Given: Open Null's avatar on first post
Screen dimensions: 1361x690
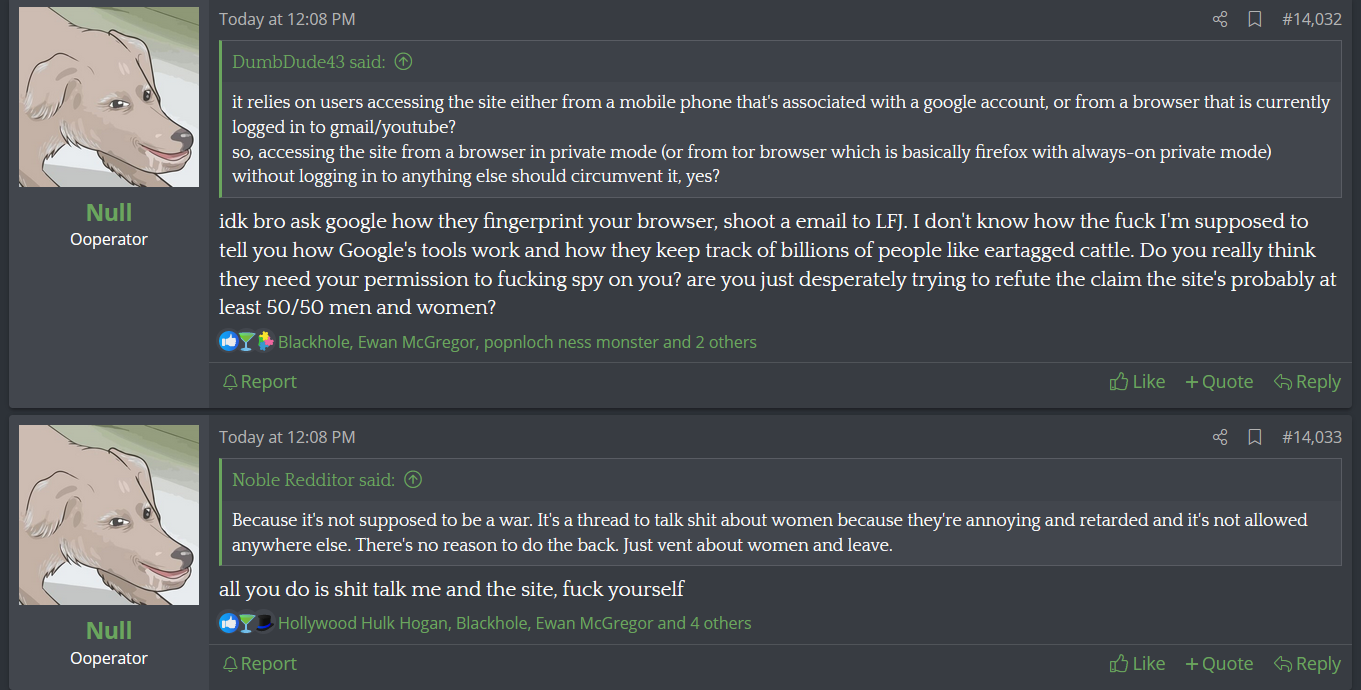Looking at the screenshot, I should click(109, 97).
